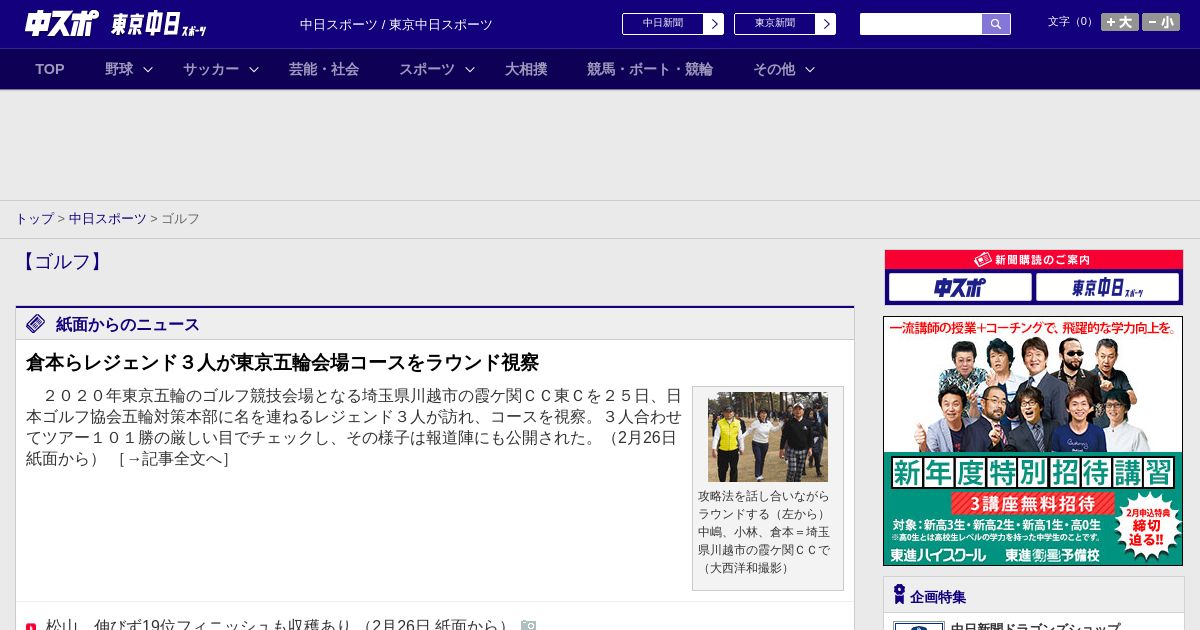Click the search magnifier button
The height and width of the screenshot is (630, 1200).
click(996, 24)
